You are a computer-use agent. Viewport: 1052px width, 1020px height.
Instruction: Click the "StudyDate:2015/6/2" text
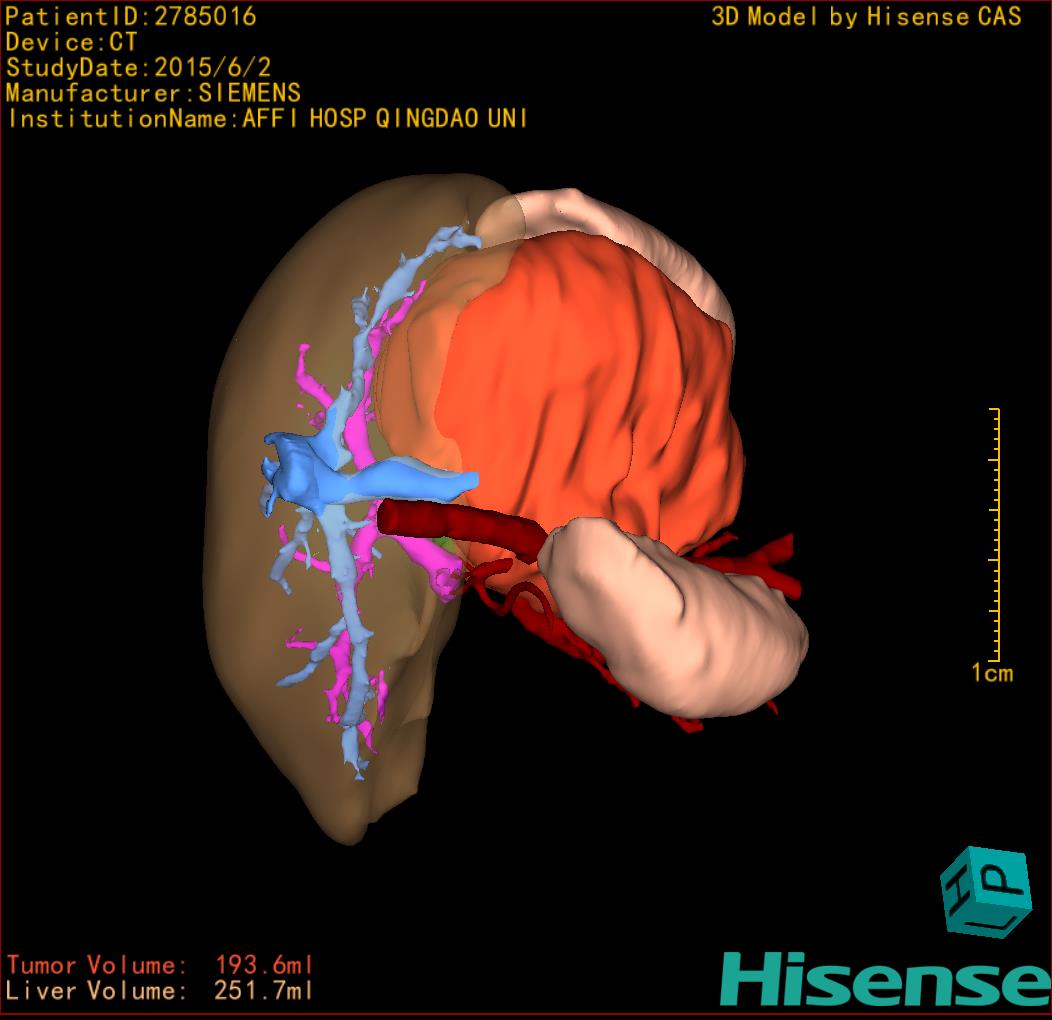tap(138, 68)
